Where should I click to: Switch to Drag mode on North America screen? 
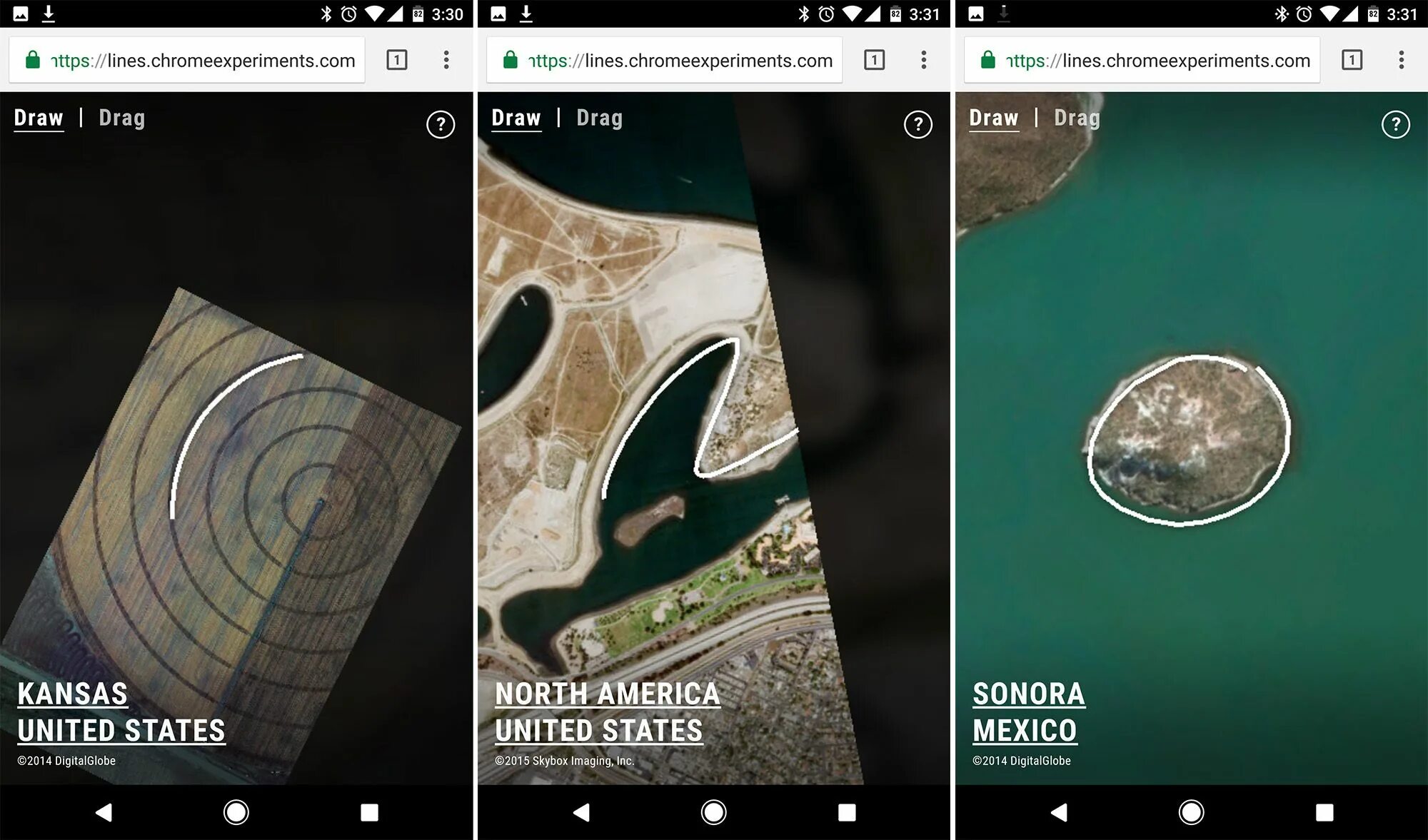pos(599,118)
